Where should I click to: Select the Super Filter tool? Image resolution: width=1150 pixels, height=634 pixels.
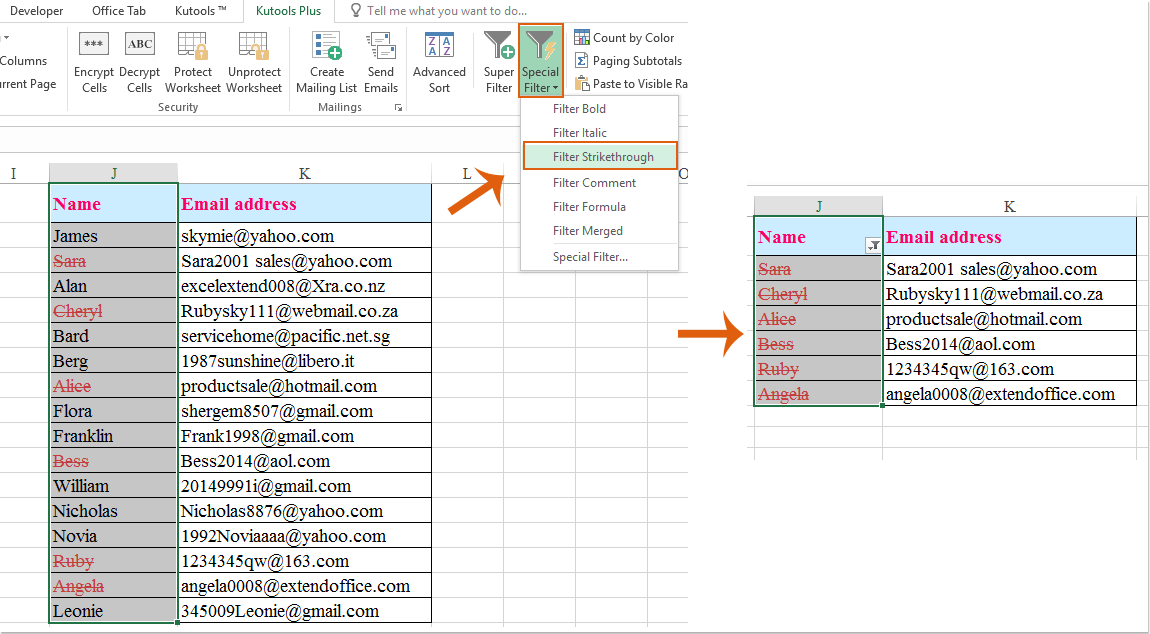[x=497, y=60]
